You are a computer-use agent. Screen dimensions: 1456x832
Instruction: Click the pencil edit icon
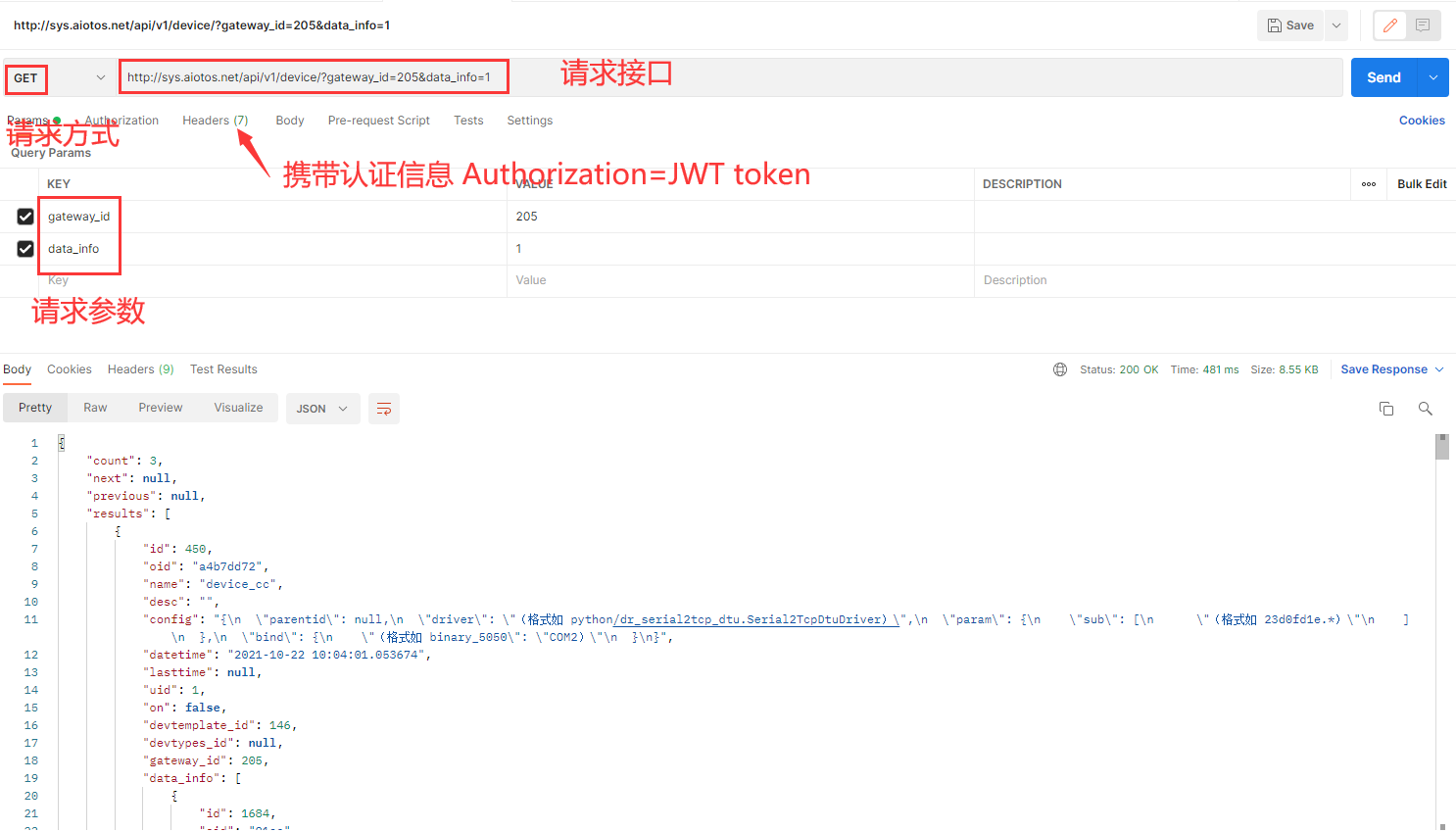(x=1389, y=25)
